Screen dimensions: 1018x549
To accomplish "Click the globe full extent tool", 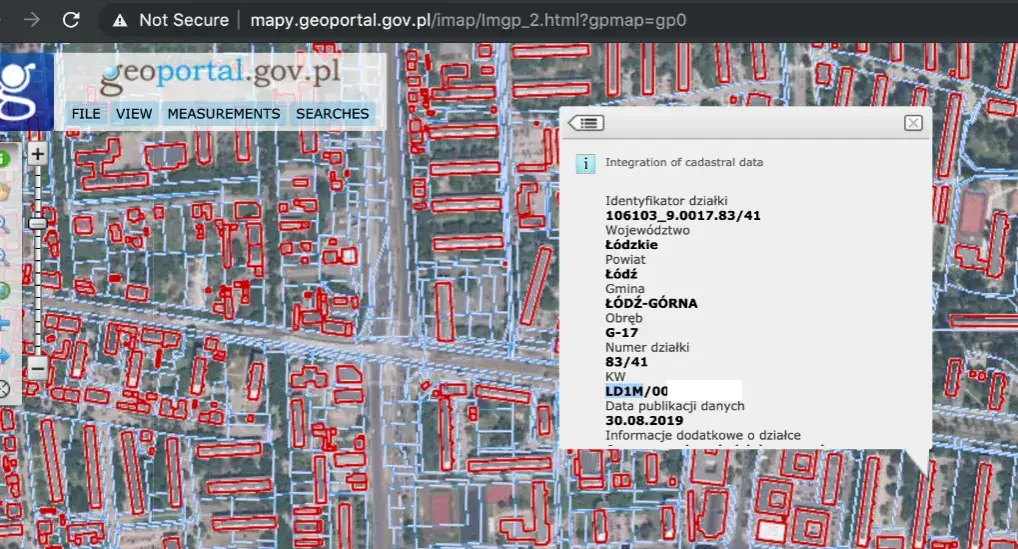I will coord(4,291).
